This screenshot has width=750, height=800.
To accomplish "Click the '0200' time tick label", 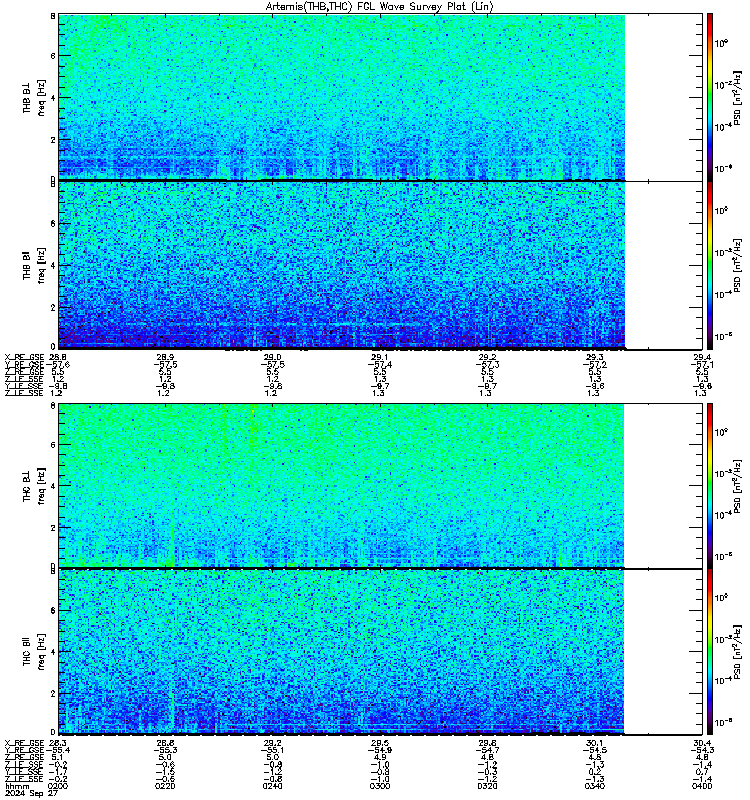I will coord(58,786).
